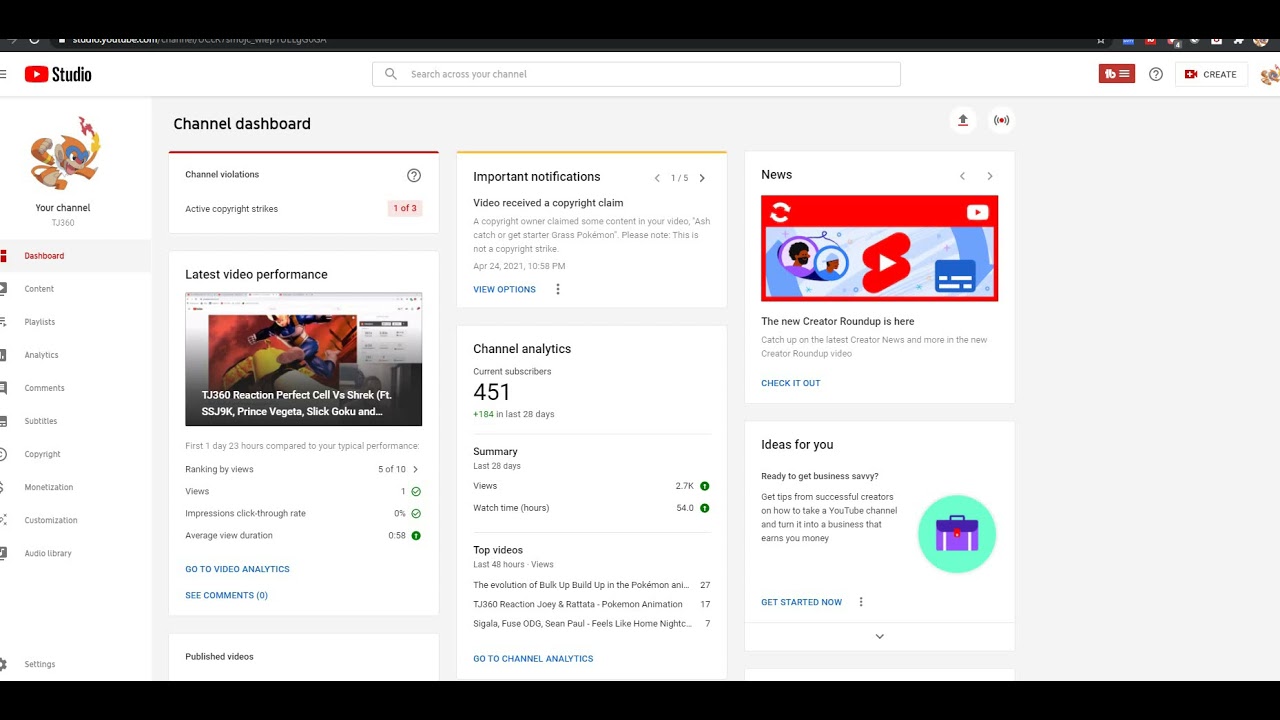This screenshot has height=720, width=1280.
Task: Expand the Ideas for you card with the down chevron
Action: coord(880,636)
